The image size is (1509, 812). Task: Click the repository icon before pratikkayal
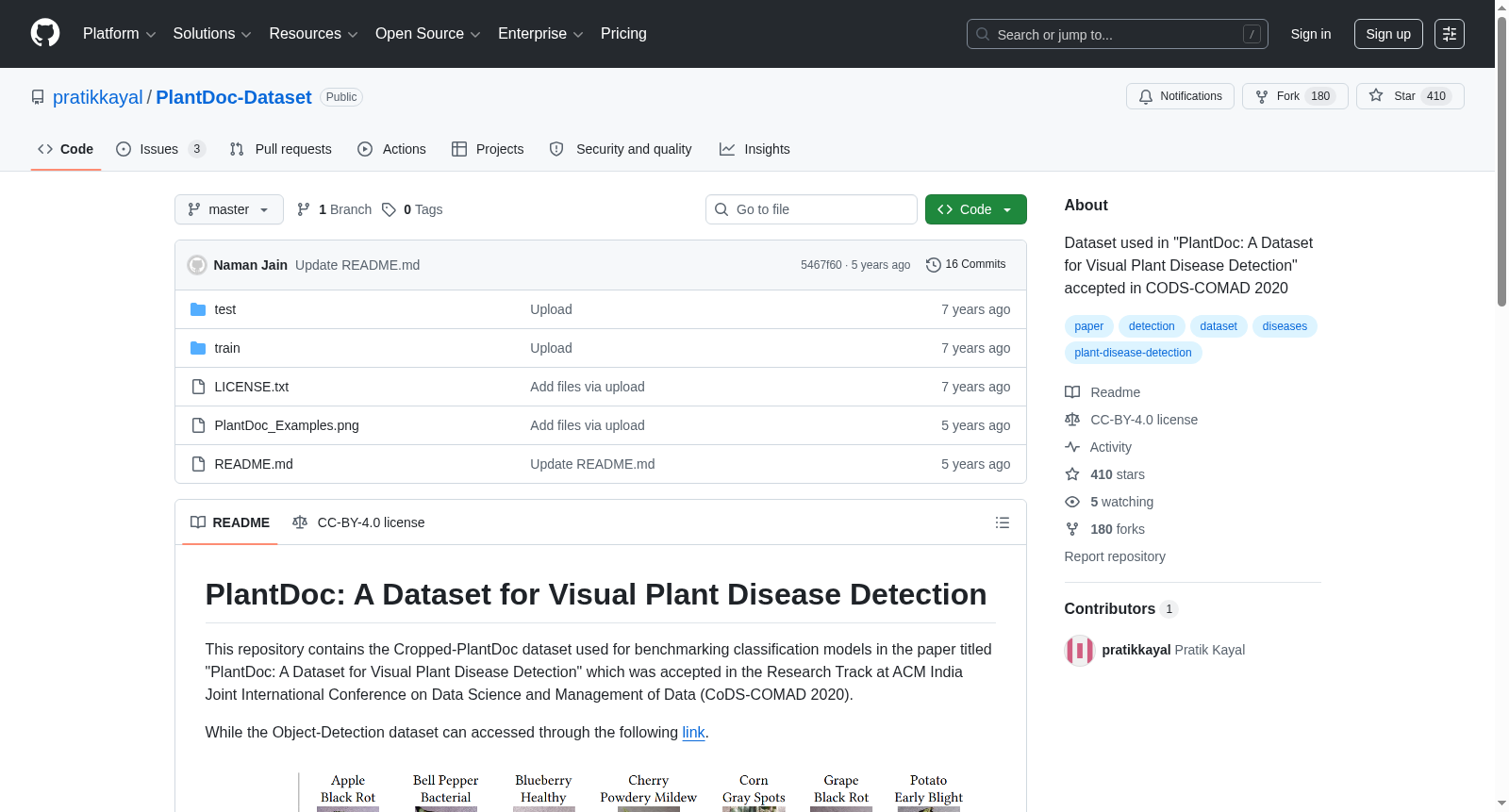(x=38, y=97)
